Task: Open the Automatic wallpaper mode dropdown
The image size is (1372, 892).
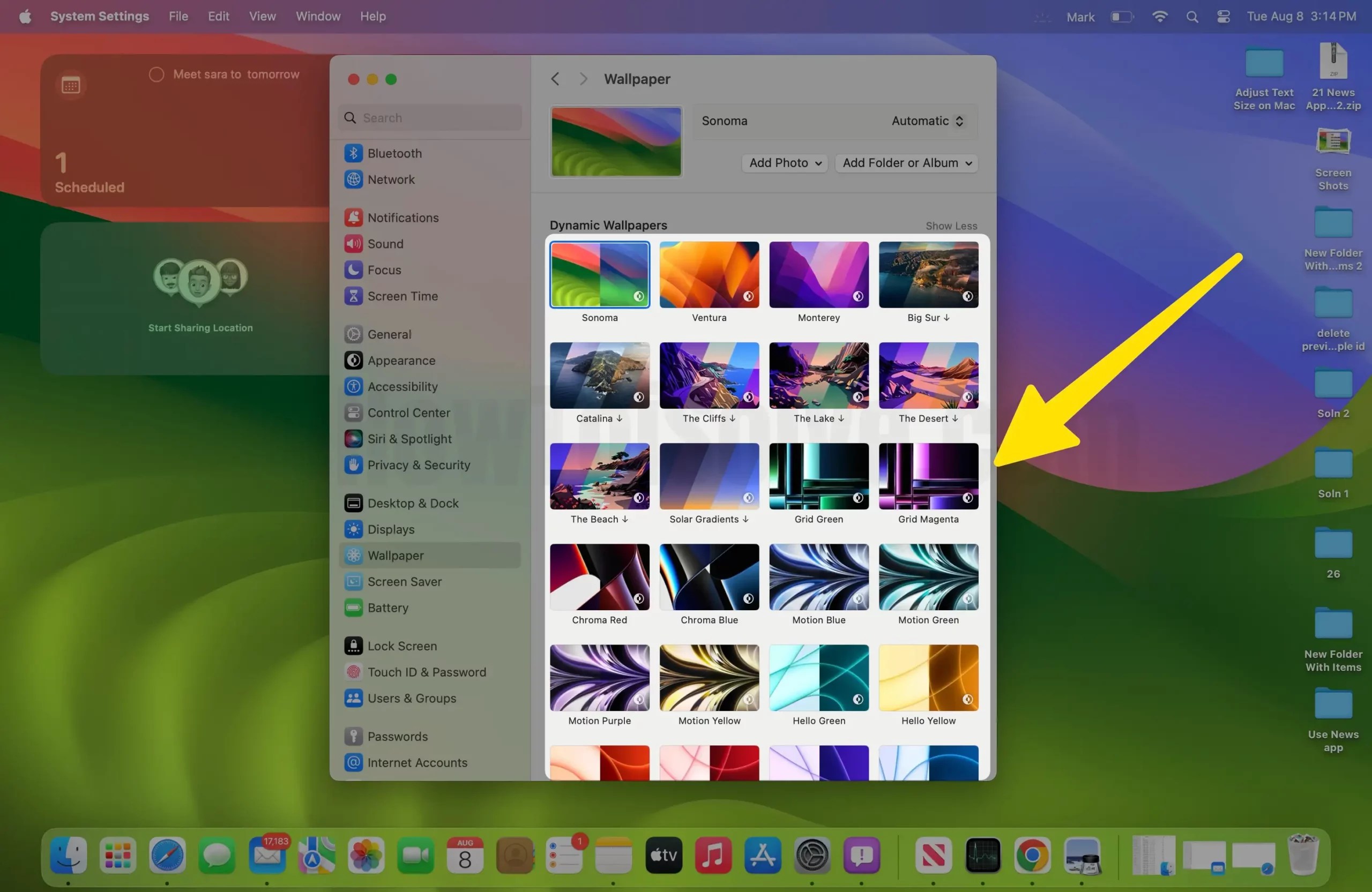Action: click(926, 121)
